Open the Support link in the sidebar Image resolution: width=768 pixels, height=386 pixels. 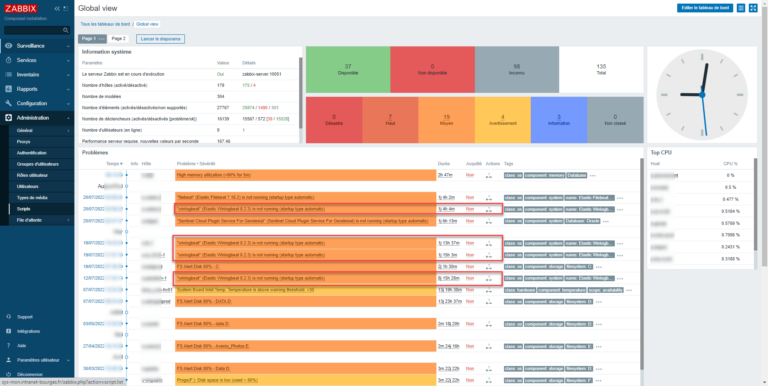point(24,317)
